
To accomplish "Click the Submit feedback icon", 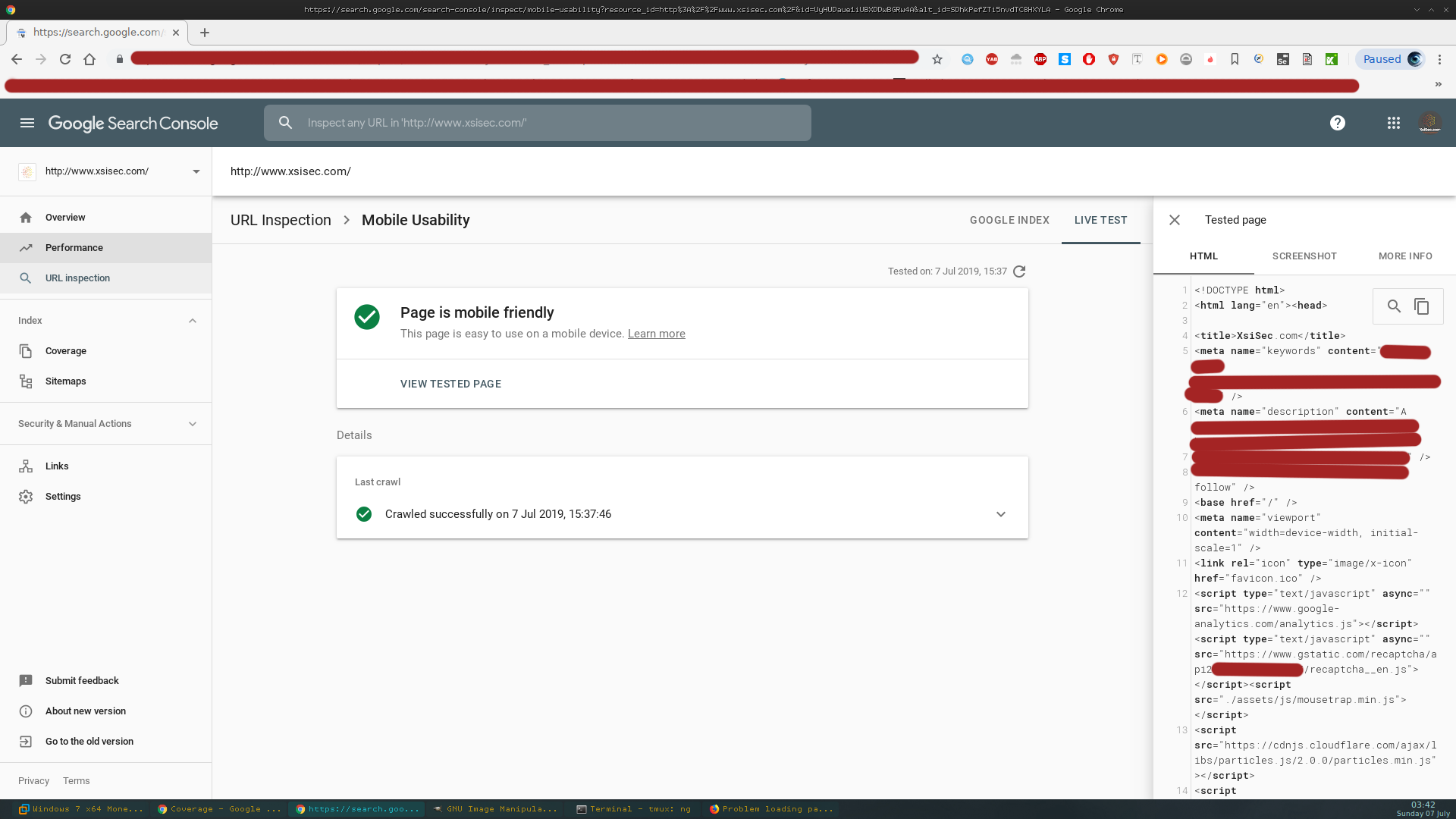I will (x=26, y=681).
